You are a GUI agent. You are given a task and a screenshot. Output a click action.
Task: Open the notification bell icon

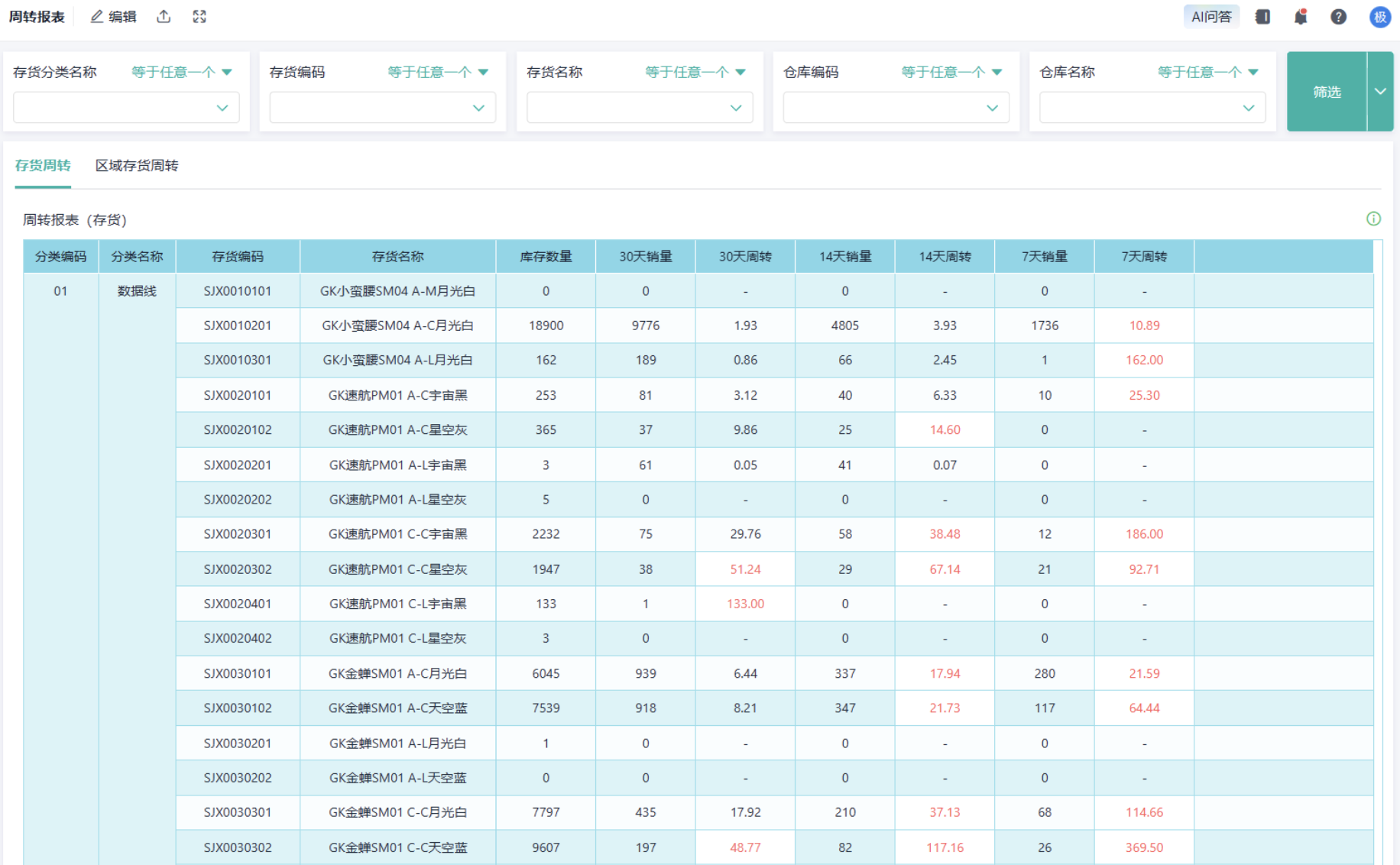pyautogui.click(x=1301, y=17)
